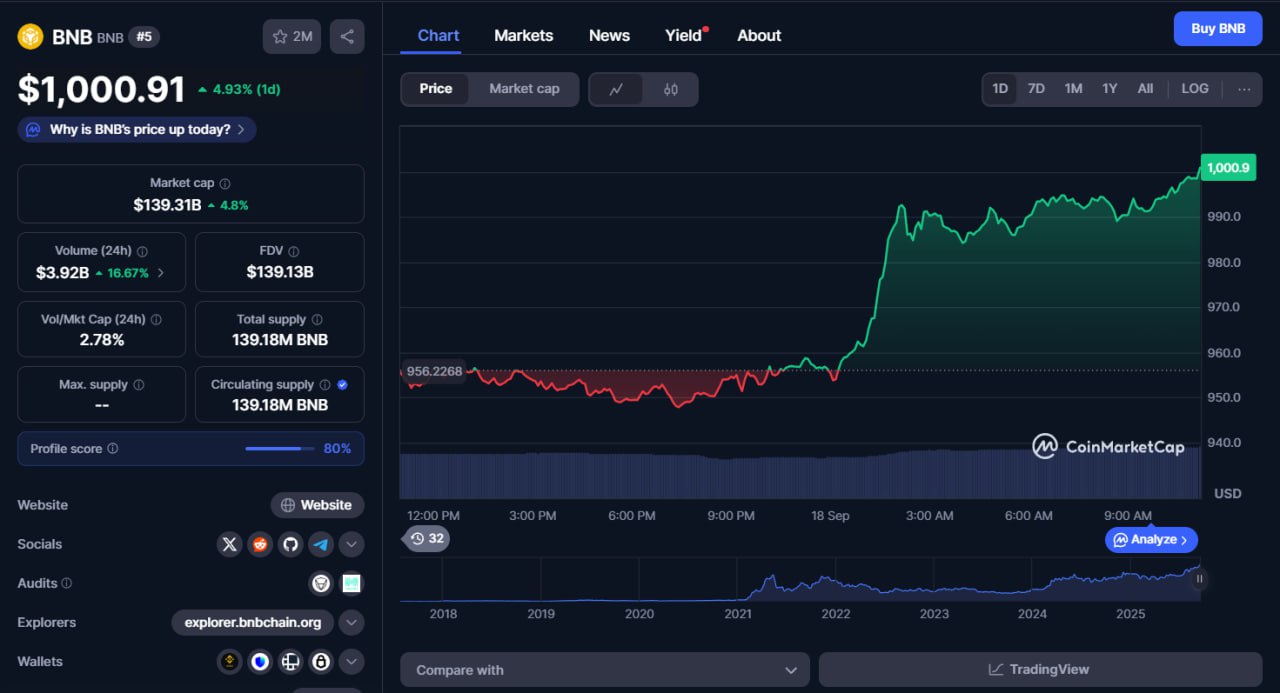Switch to the Yield tab
Screen dimensions: 1280x693
(684, 36)
